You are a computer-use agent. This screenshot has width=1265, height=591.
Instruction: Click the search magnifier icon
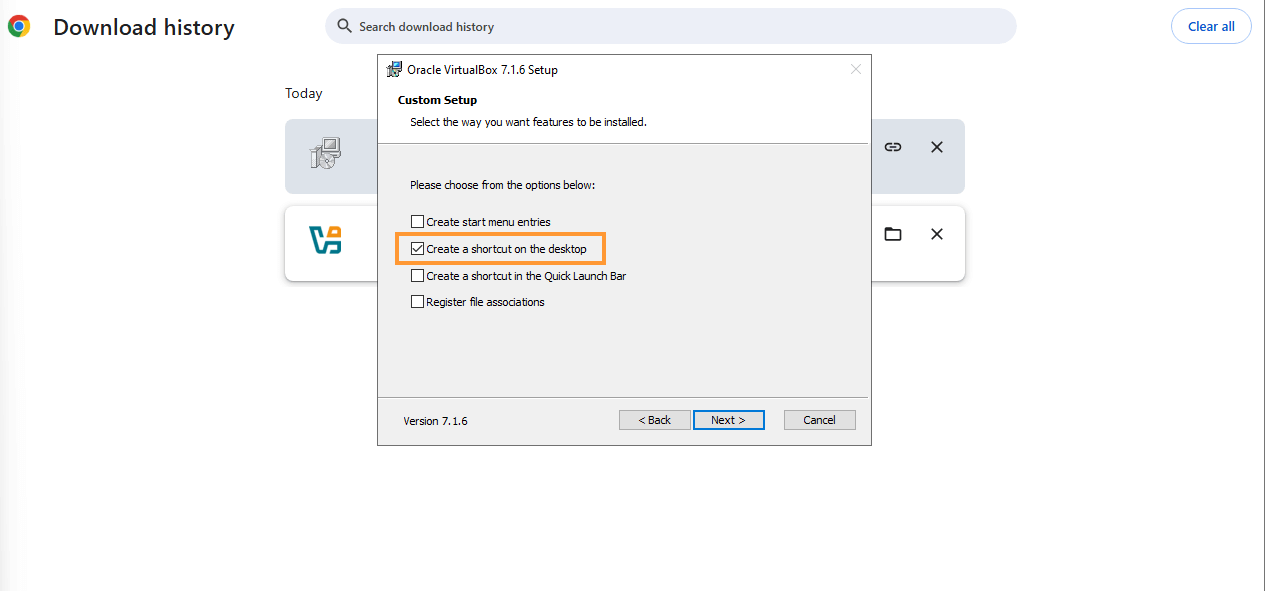[344, 26]
